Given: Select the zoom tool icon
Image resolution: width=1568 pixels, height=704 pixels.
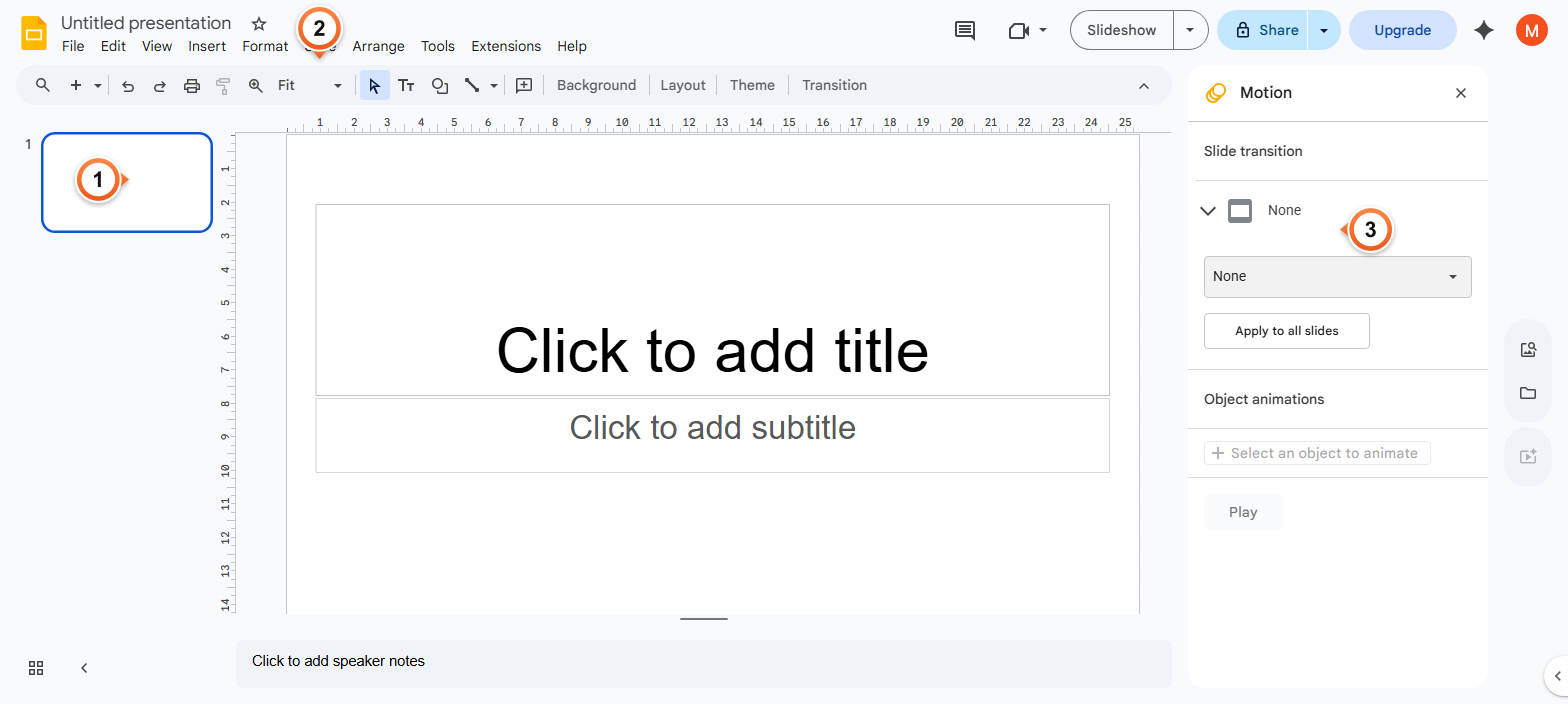Looking at the screenshot, I should point(256,86).
